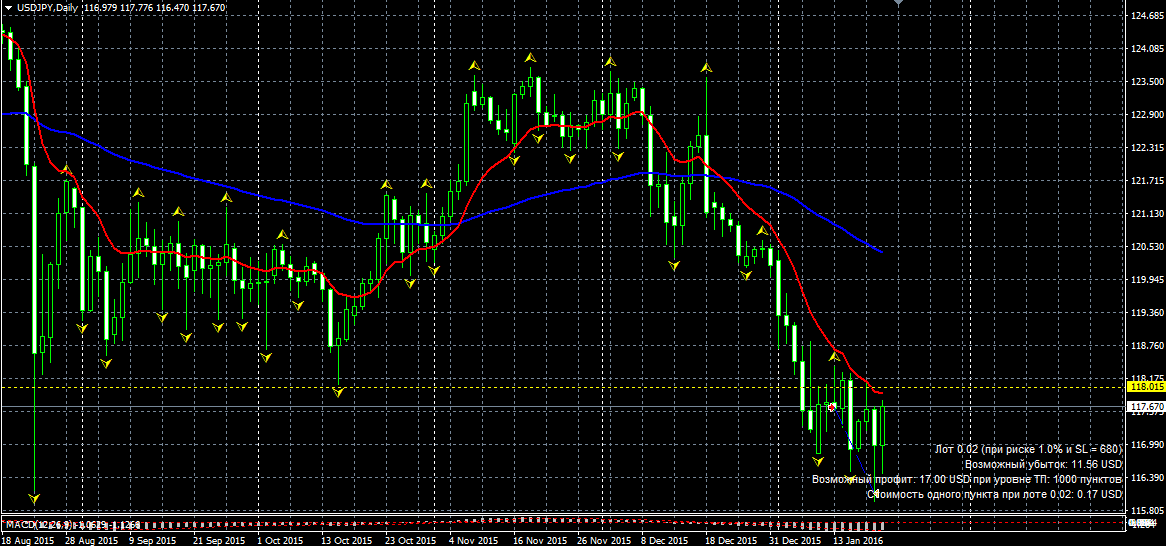The width and height of the screenshot is (1166, 546).
Task: Click the 124.085 price scale value
Action: (1146, 48)
